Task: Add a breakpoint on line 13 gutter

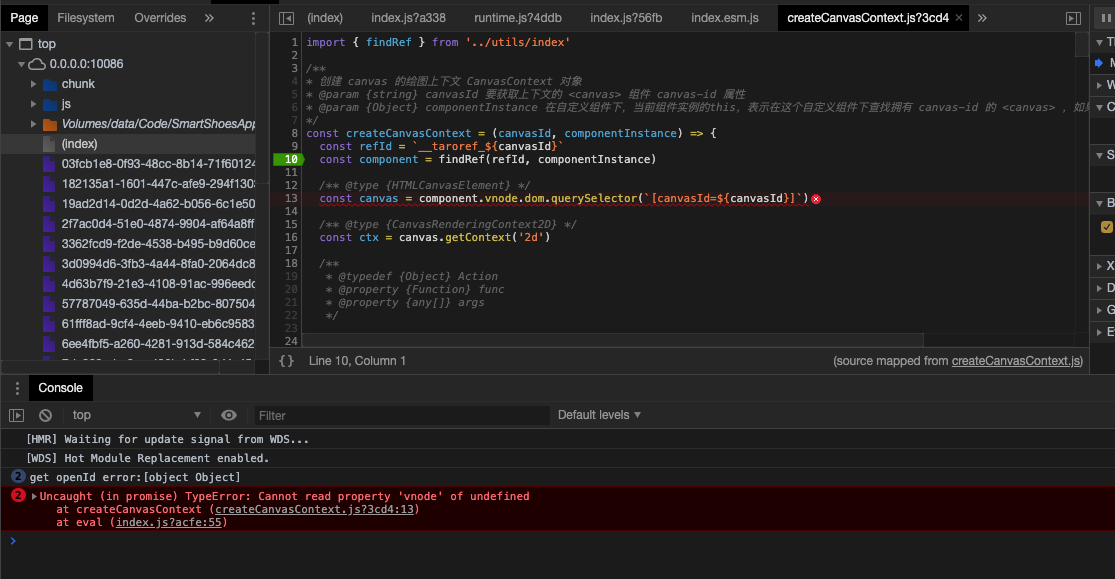Action: [x=291, y=198]
